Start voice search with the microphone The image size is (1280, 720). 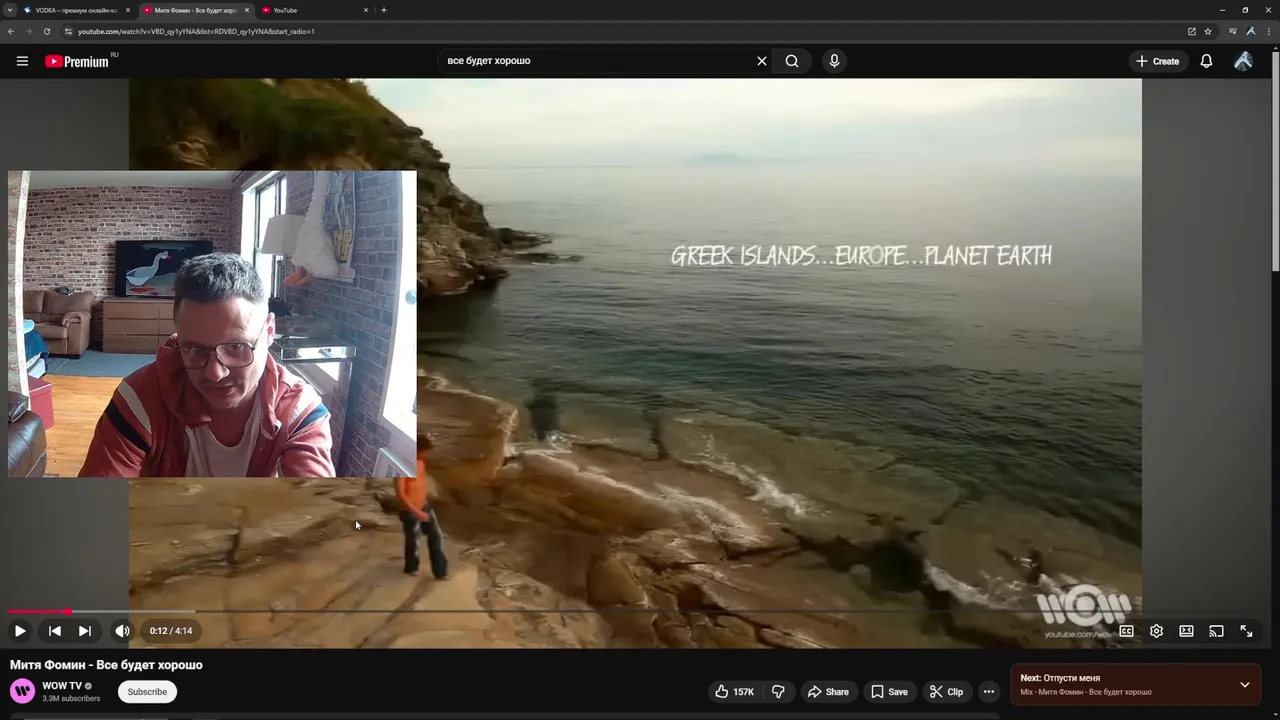[x=834, y=61]
